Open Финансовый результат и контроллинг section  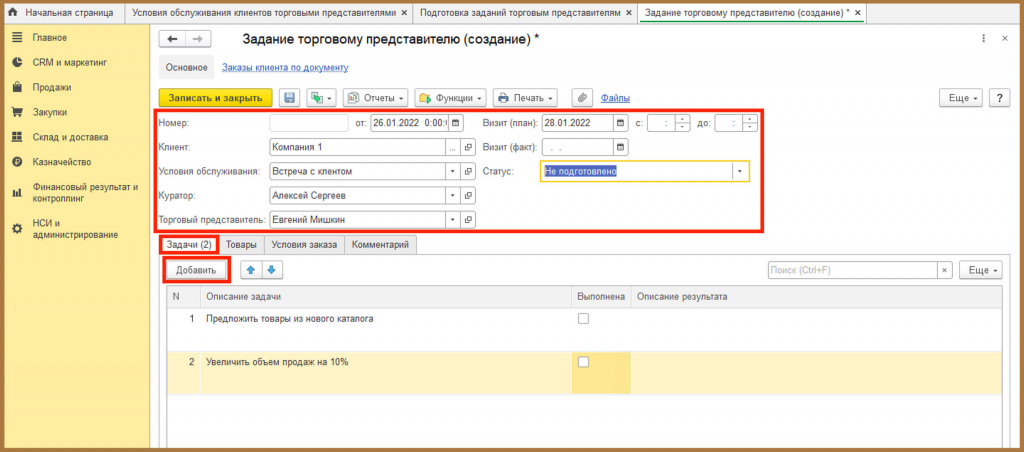[x=85, y=192]
